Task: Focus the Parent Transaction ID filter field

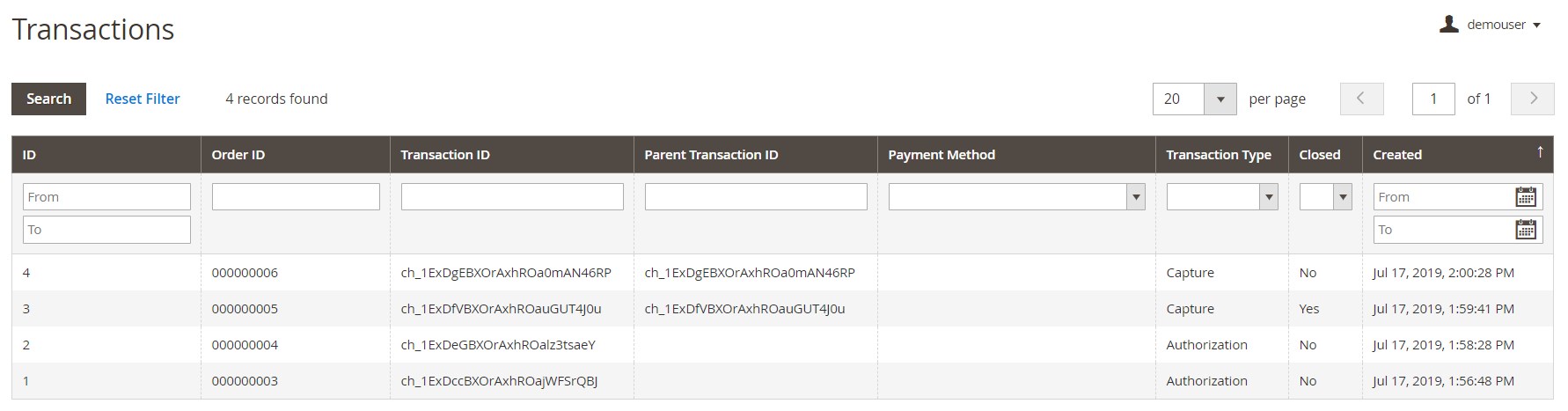Action: point(756,196)
